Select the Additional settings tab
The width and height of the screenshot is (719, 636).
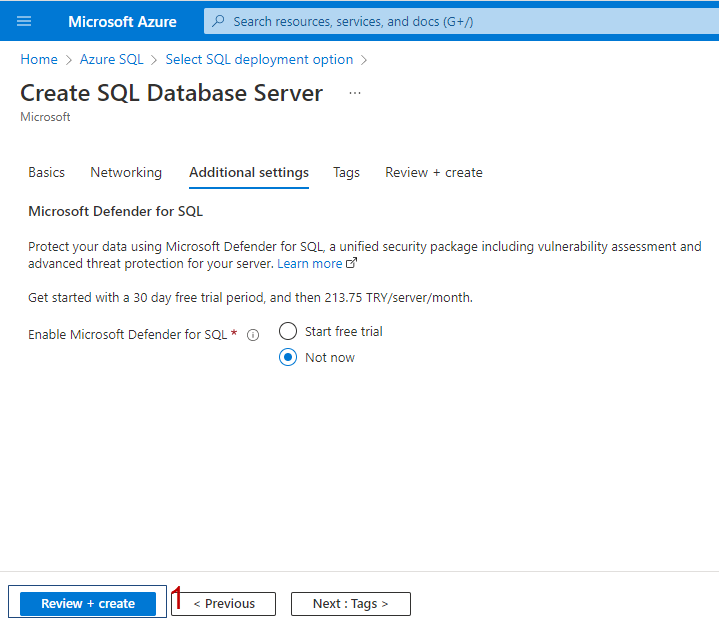click(x=249, y=172)
